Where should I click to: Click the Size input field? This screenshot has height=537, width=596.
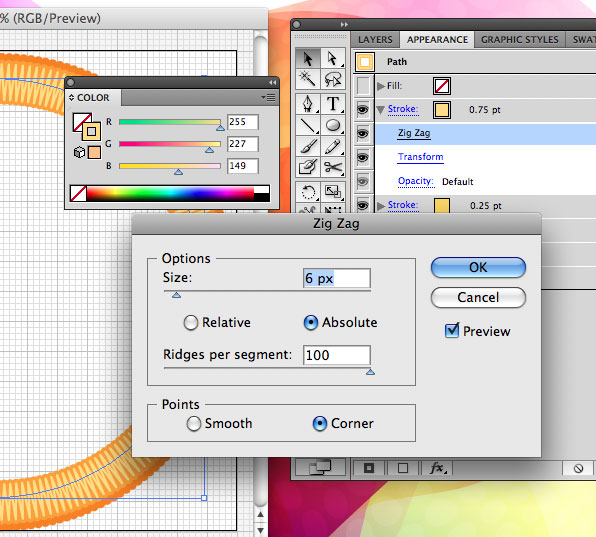337,278
